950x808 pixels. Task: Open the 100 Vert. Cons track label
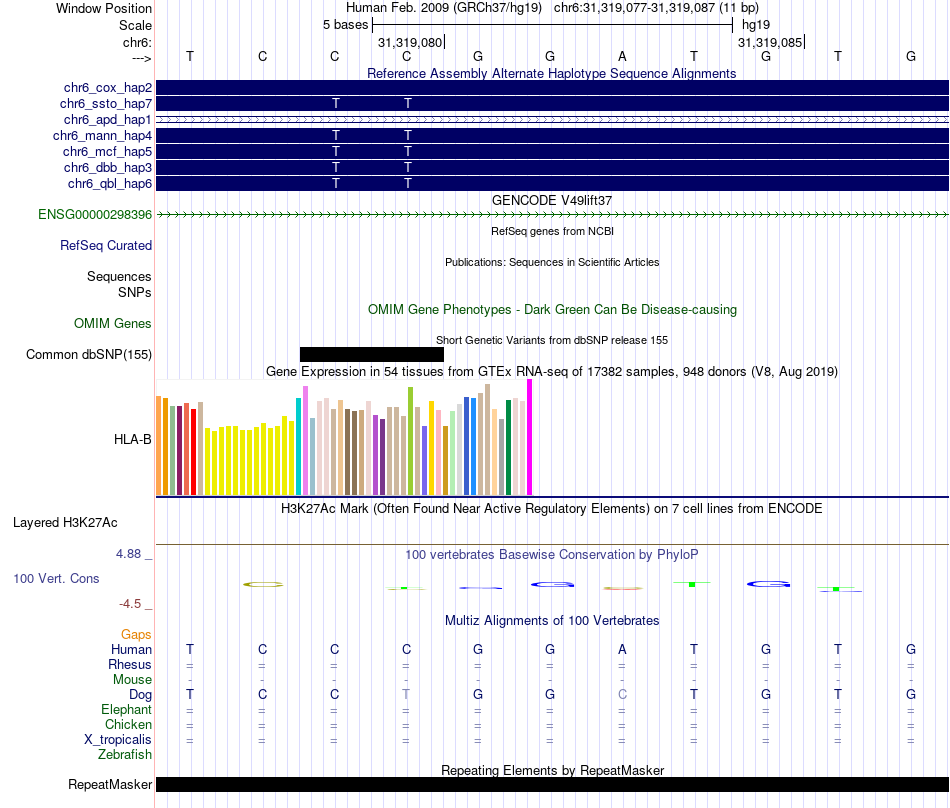(x=56, y=578)
